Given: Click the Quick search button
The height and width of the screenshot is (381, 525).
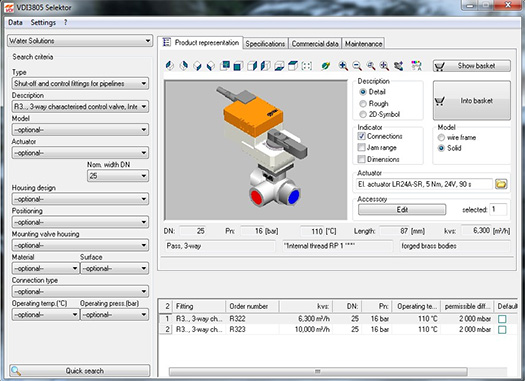Looking at the screenshot, I should (80, 371).
